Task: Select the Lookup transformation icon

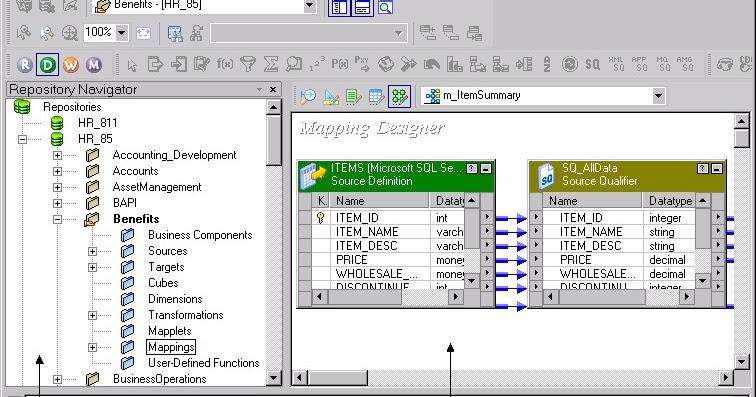Action: (x=294, y=64)
